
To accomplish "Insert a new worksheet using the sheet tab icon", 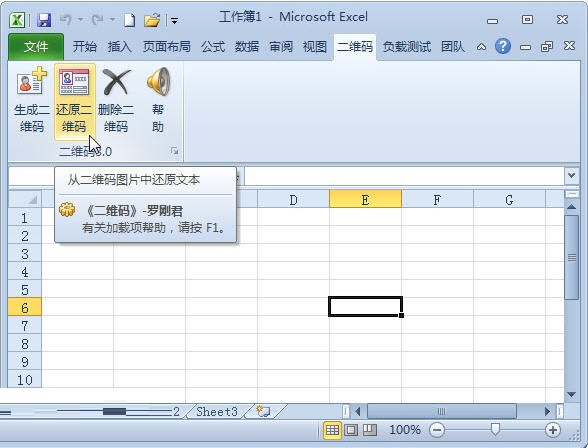I will click(264, 411).
